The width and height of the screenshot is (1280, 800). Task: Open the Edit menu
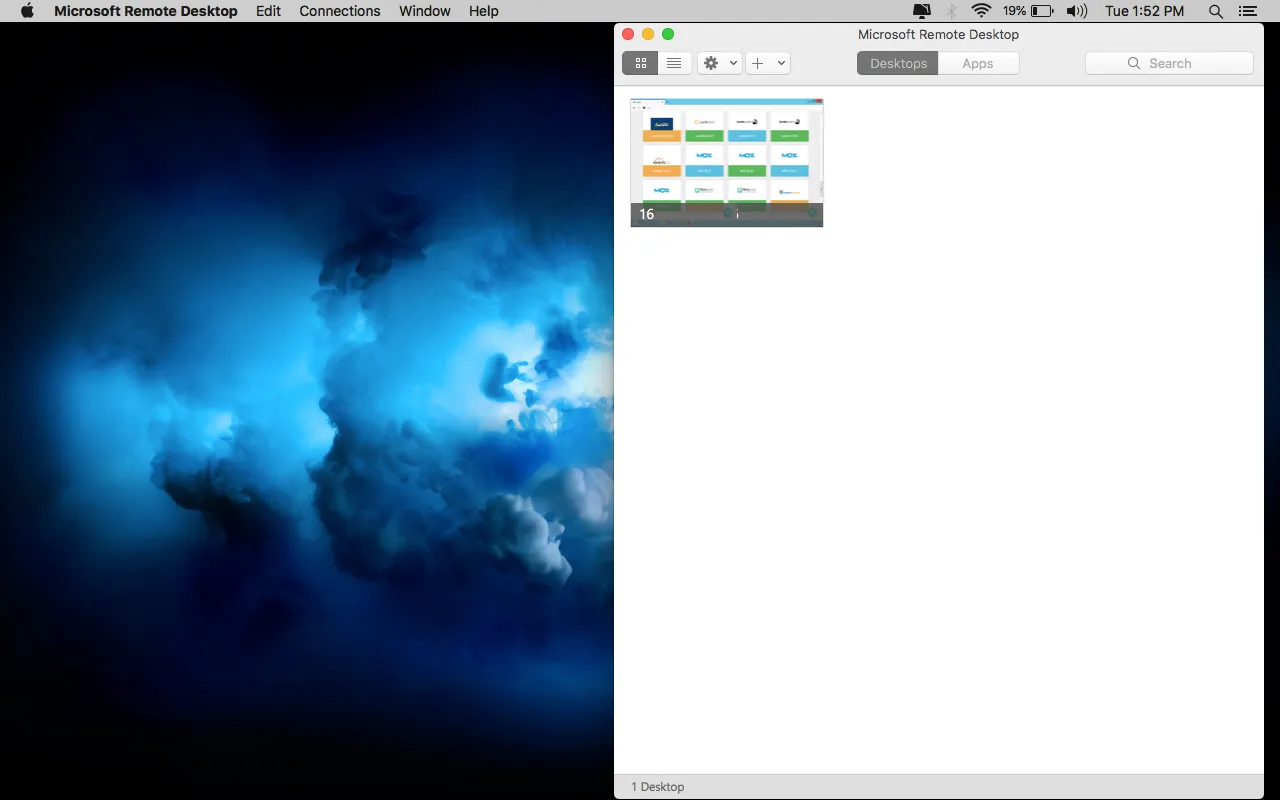coord(268,11)
